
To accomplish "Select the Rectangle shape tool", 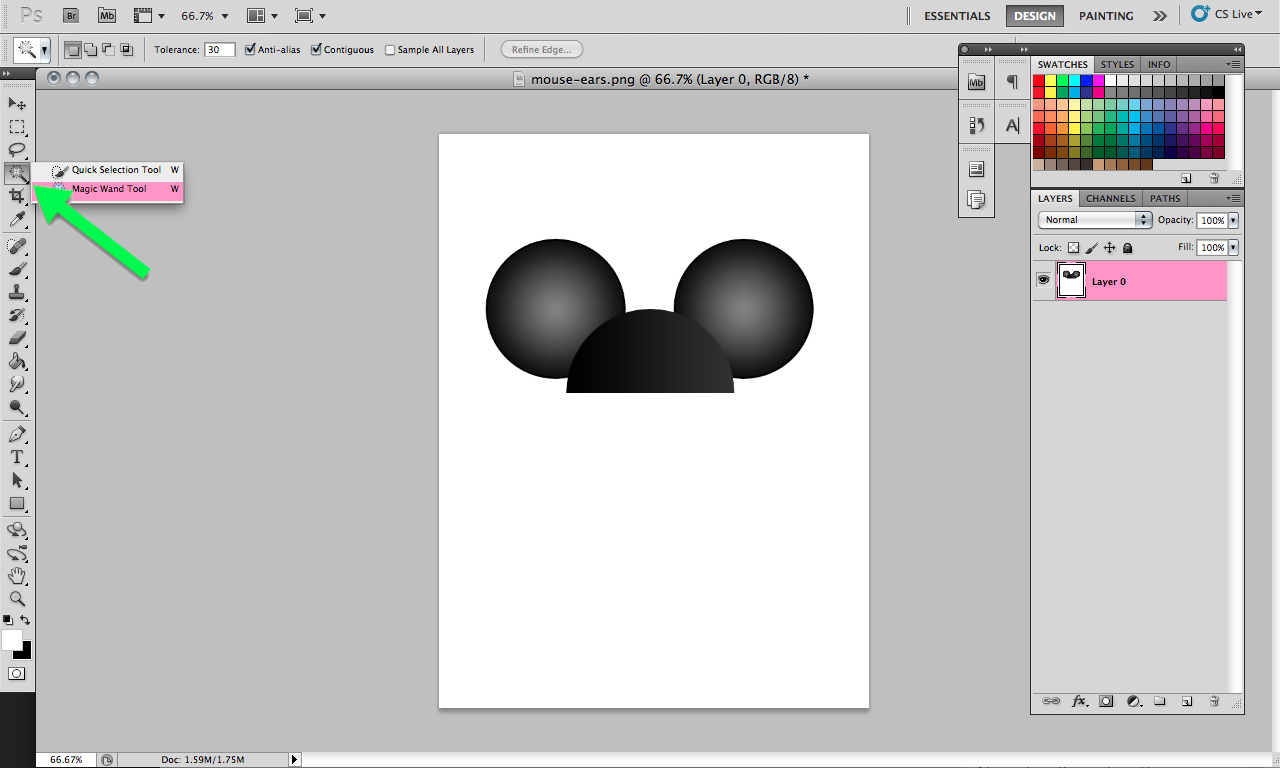I will click(x=17, y=503).
